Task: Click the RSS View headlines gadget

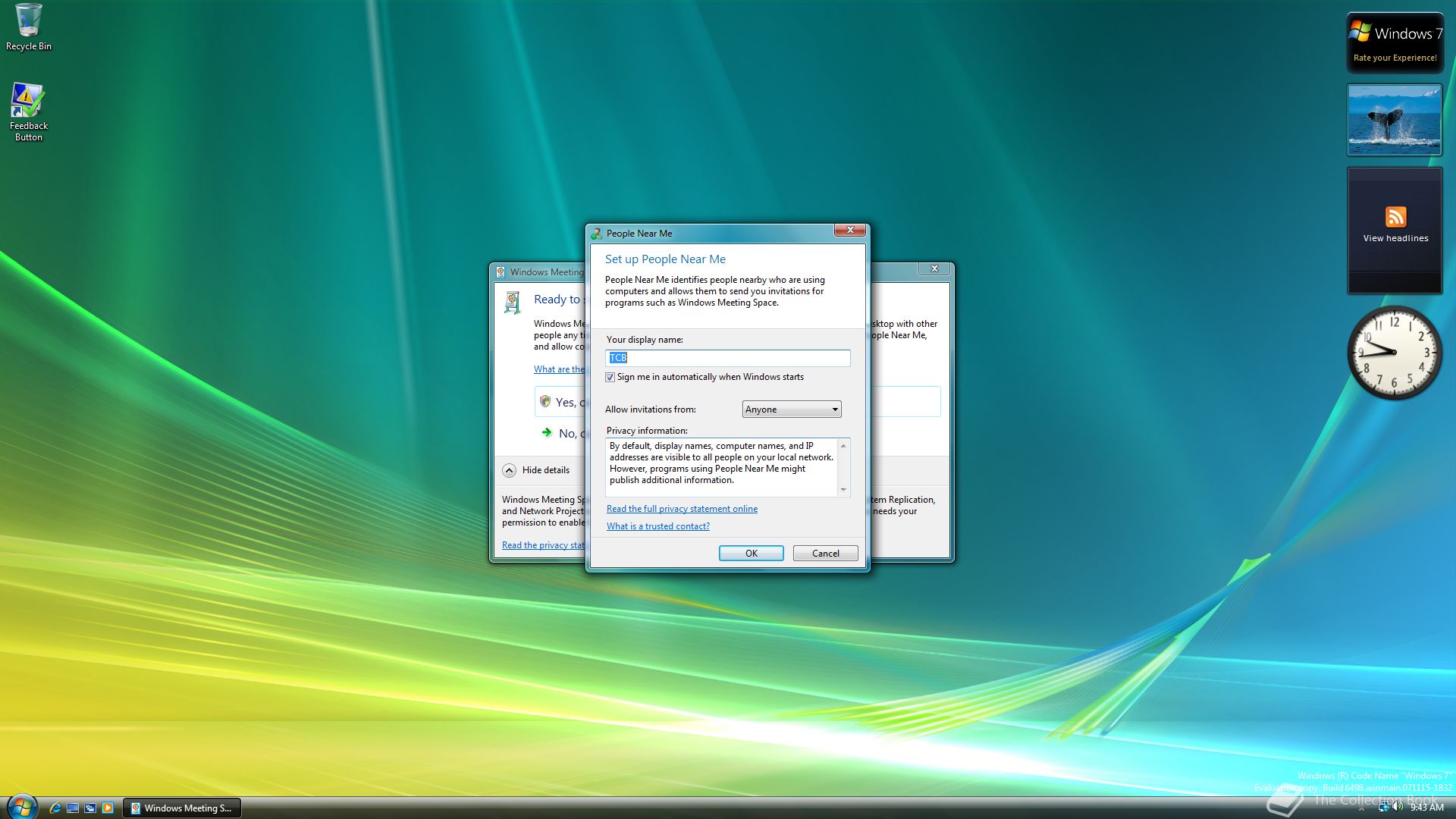Action: (x=1395, y=230)
